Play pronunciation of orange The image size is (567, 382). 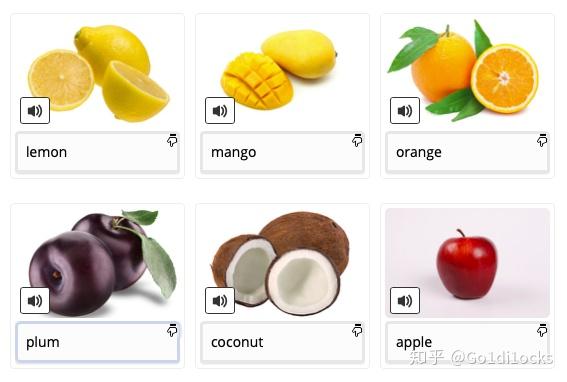click(405, 111)
